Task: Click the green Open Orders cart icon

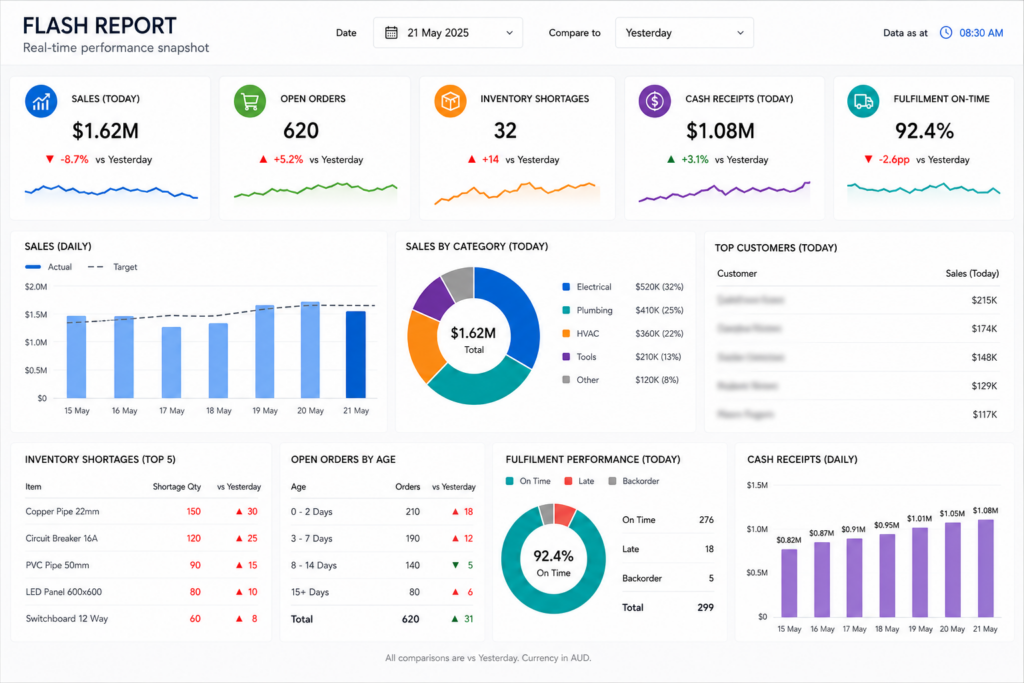Action: point(250,102)
